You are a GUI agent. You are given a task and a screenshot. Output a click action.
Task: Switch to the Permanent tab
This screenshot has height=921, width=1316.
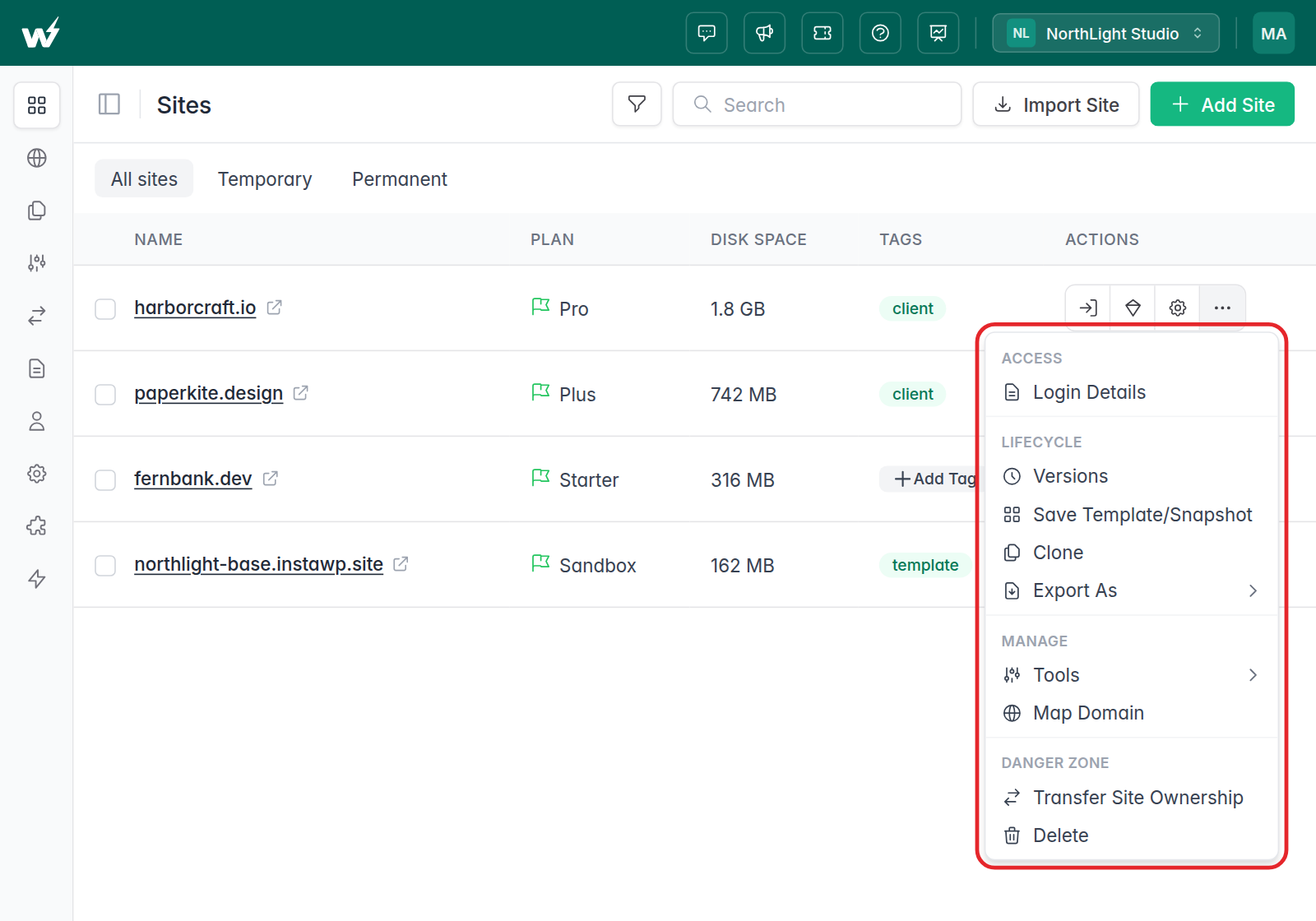coord(400,179)
